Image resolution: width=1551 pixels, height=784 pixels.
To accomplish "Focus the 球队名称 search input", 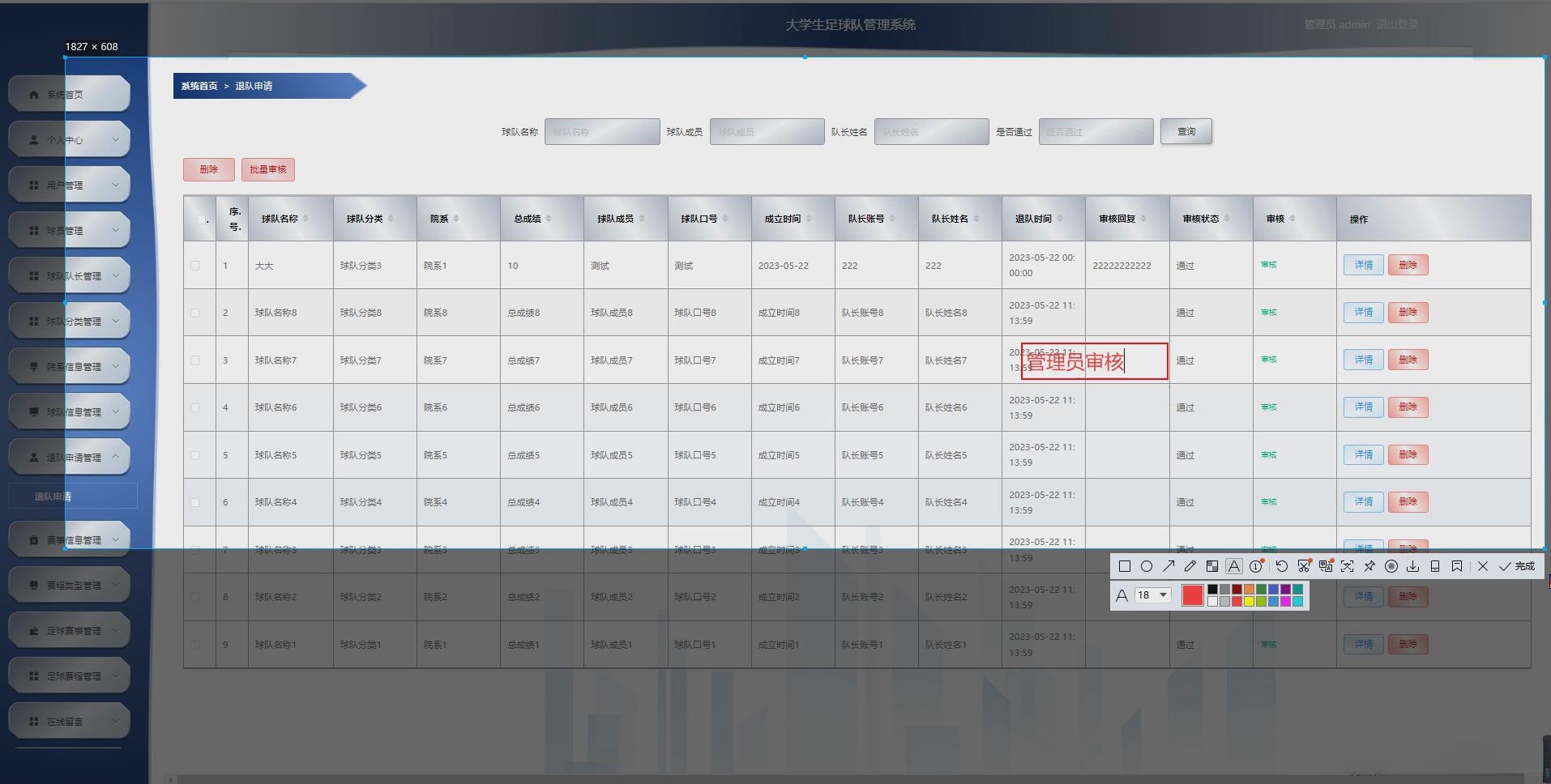I will (x=602, y=131).
